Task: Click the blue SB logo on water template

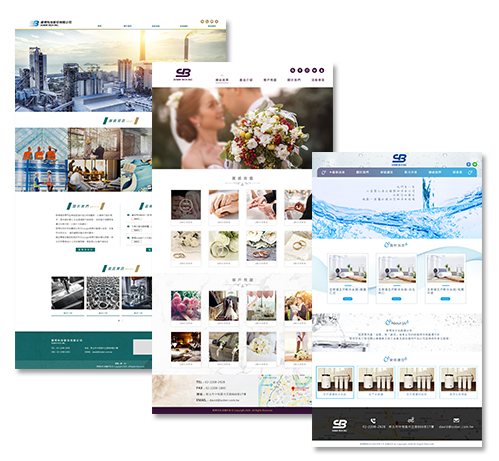Action: click(x=399, y=159)
